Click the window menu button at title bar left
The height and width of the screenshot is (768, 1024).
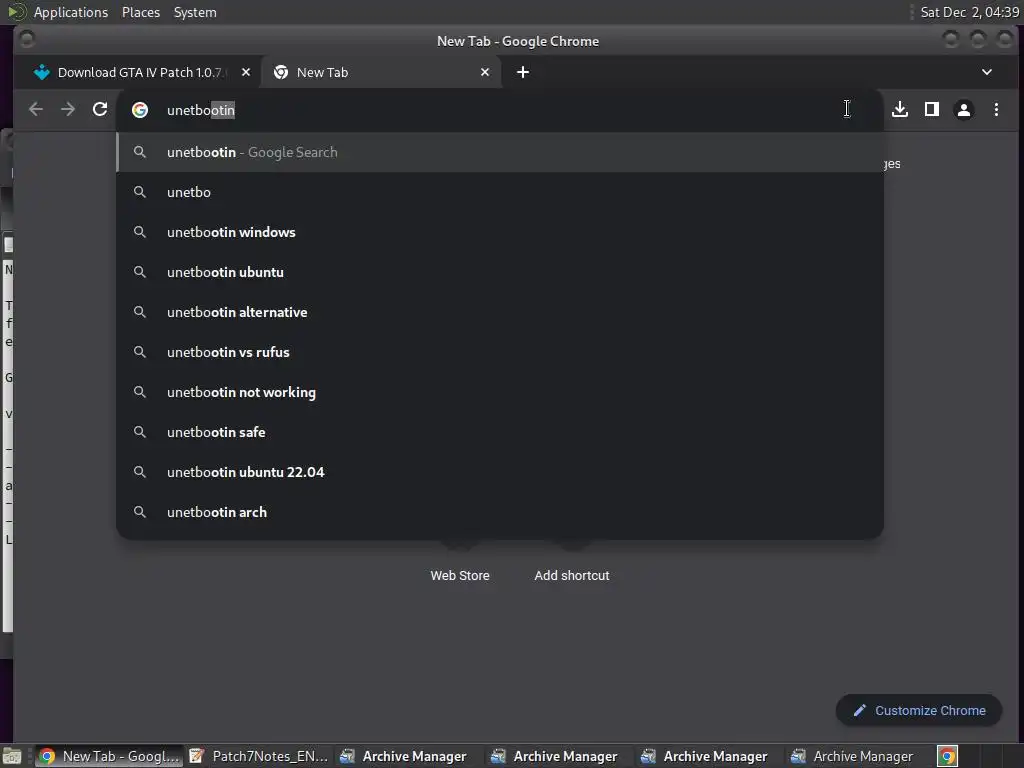click(x=27, y=40)
